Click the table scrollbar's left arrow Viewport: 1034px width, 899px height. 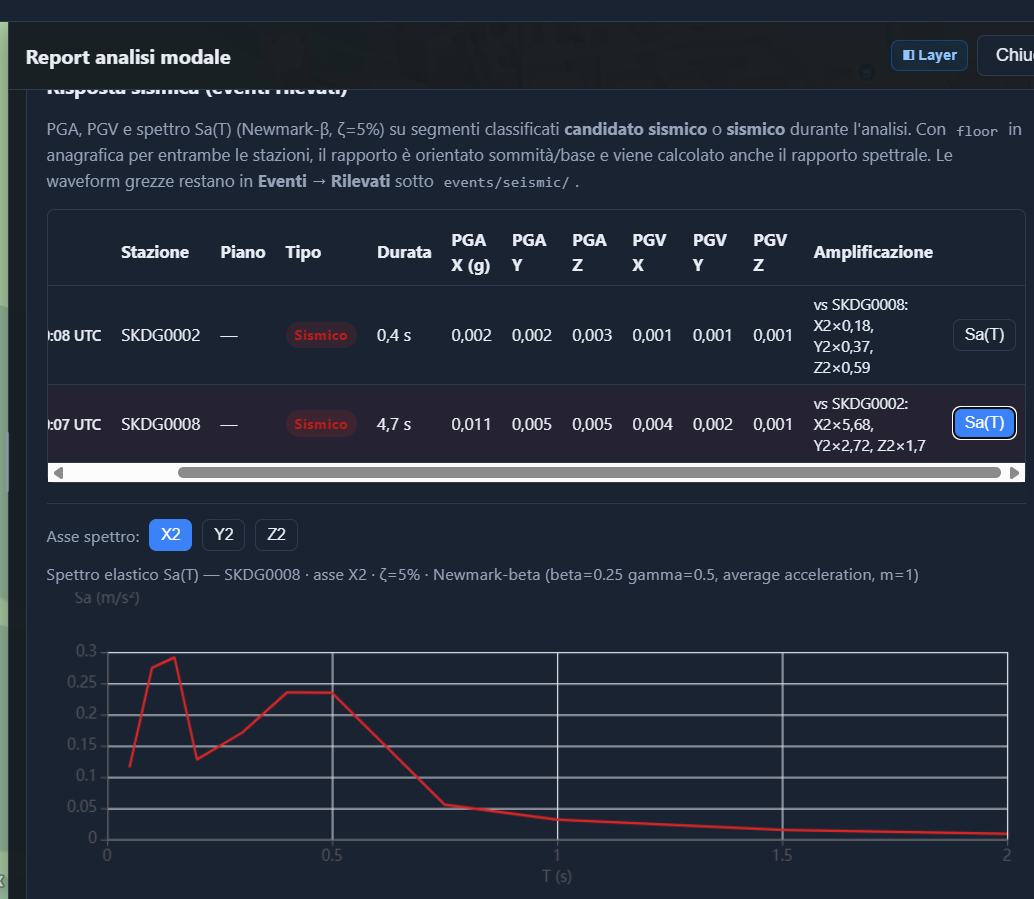(x=58, y=473)
